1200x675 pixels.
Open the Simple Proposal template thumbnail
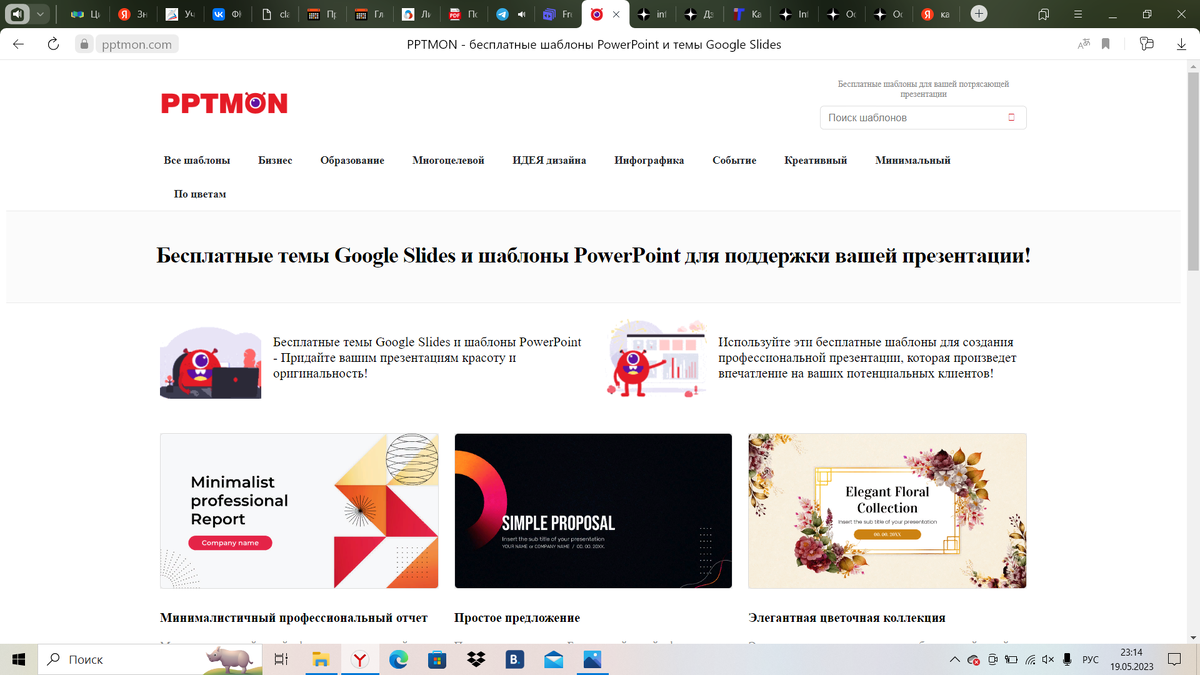pyautogui.click(x=593, y=511)
